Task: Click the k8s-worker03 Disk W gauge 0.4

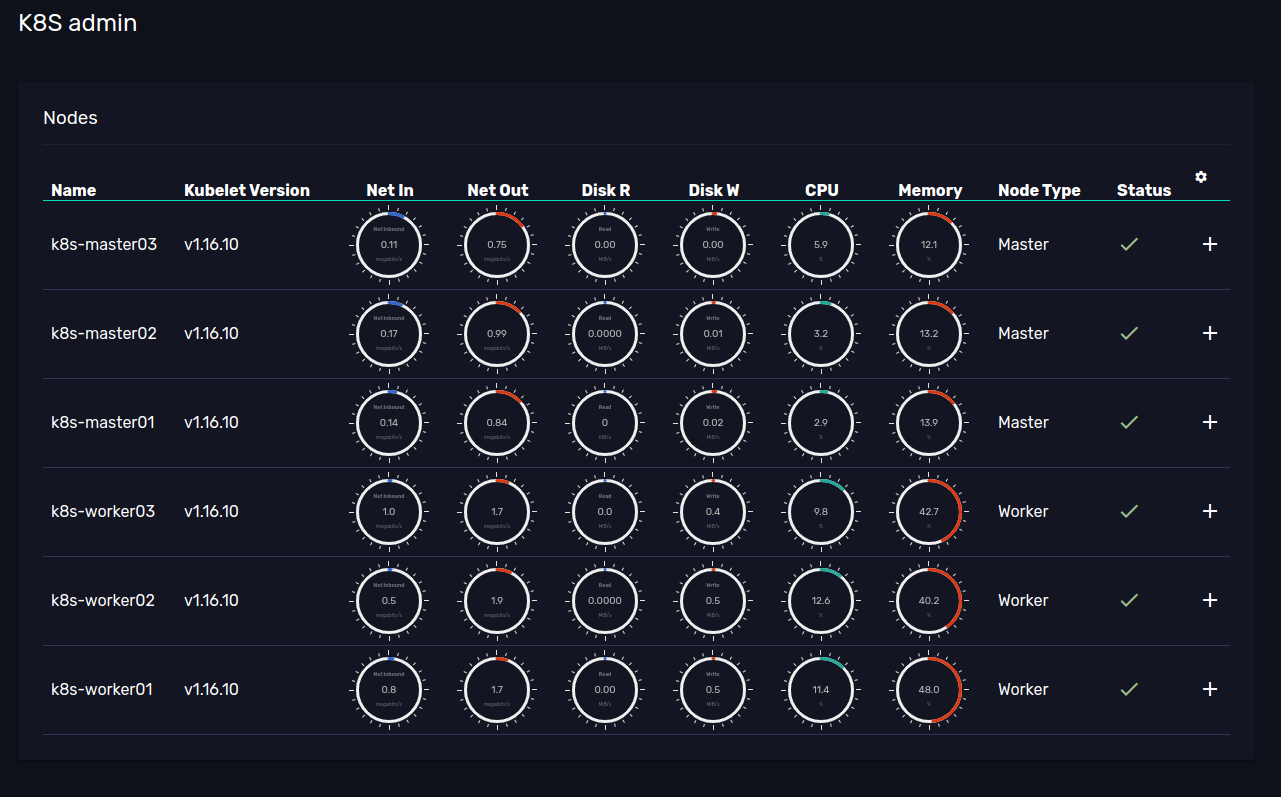Action: [714, 511]
